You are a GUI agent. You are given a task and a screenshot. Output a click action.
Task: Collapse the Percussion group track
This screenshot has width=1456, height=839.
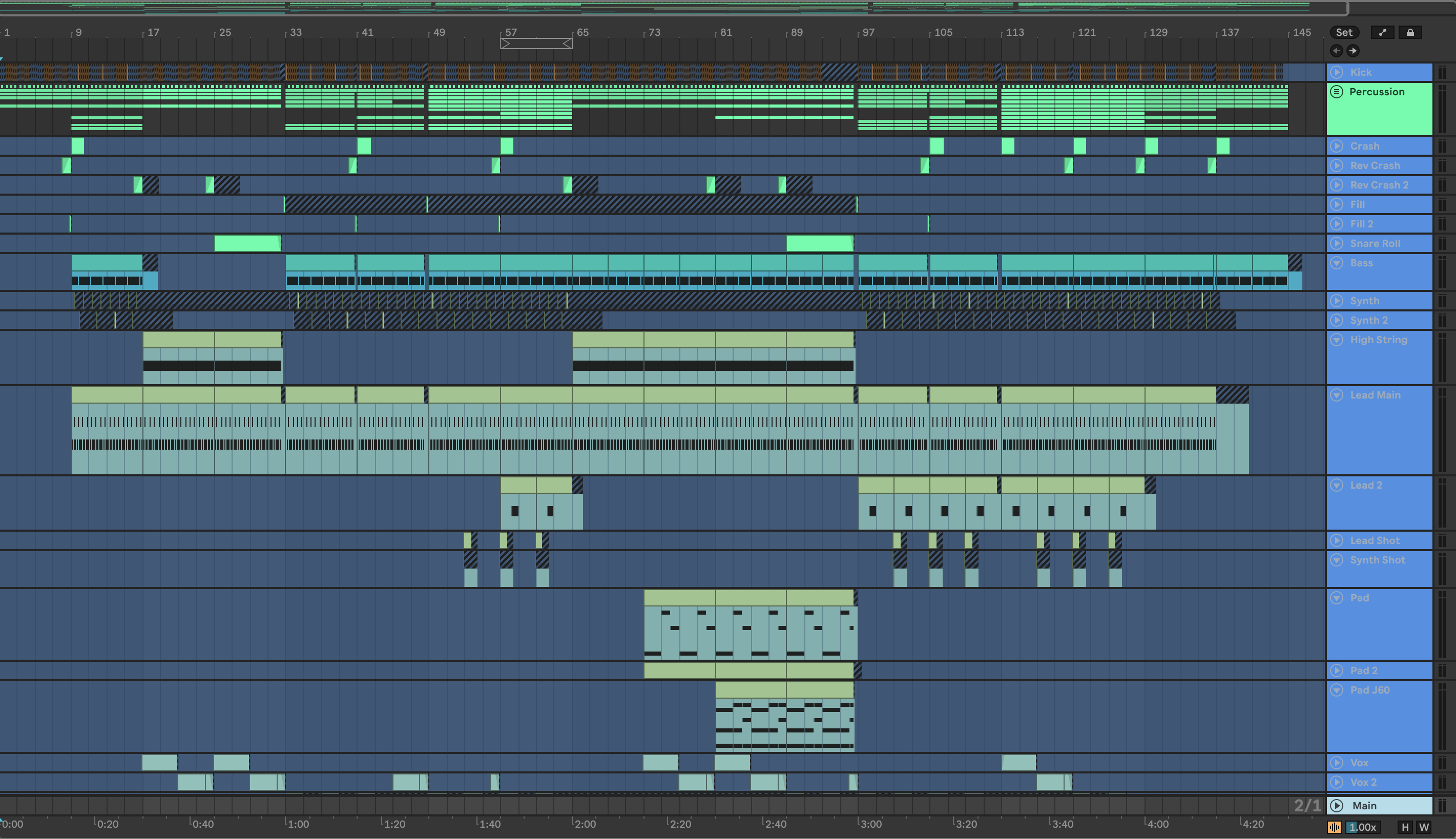click(x=1337, y=92)
